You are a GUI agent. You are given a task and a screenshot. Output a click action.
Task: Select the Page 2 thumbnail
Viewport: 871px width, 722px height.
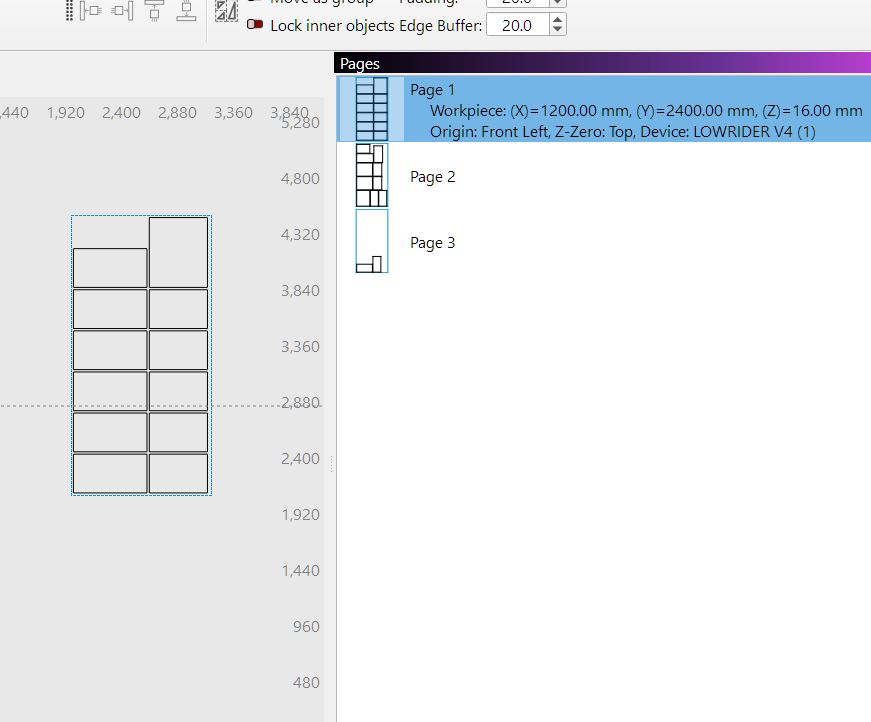tap(372, 175)
